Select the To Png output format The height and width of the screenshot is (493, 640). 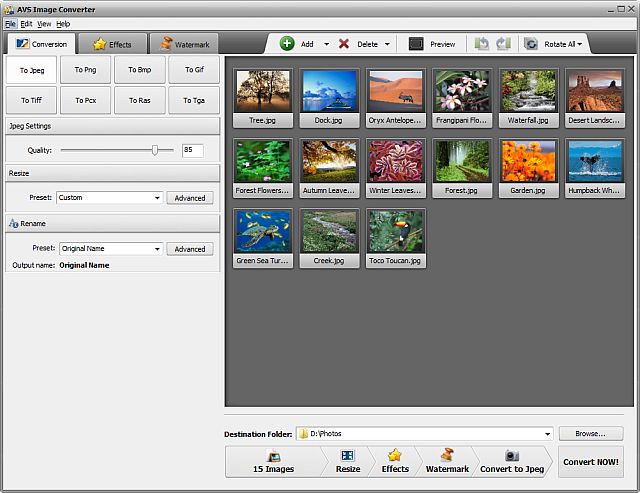tap(85, 70)
